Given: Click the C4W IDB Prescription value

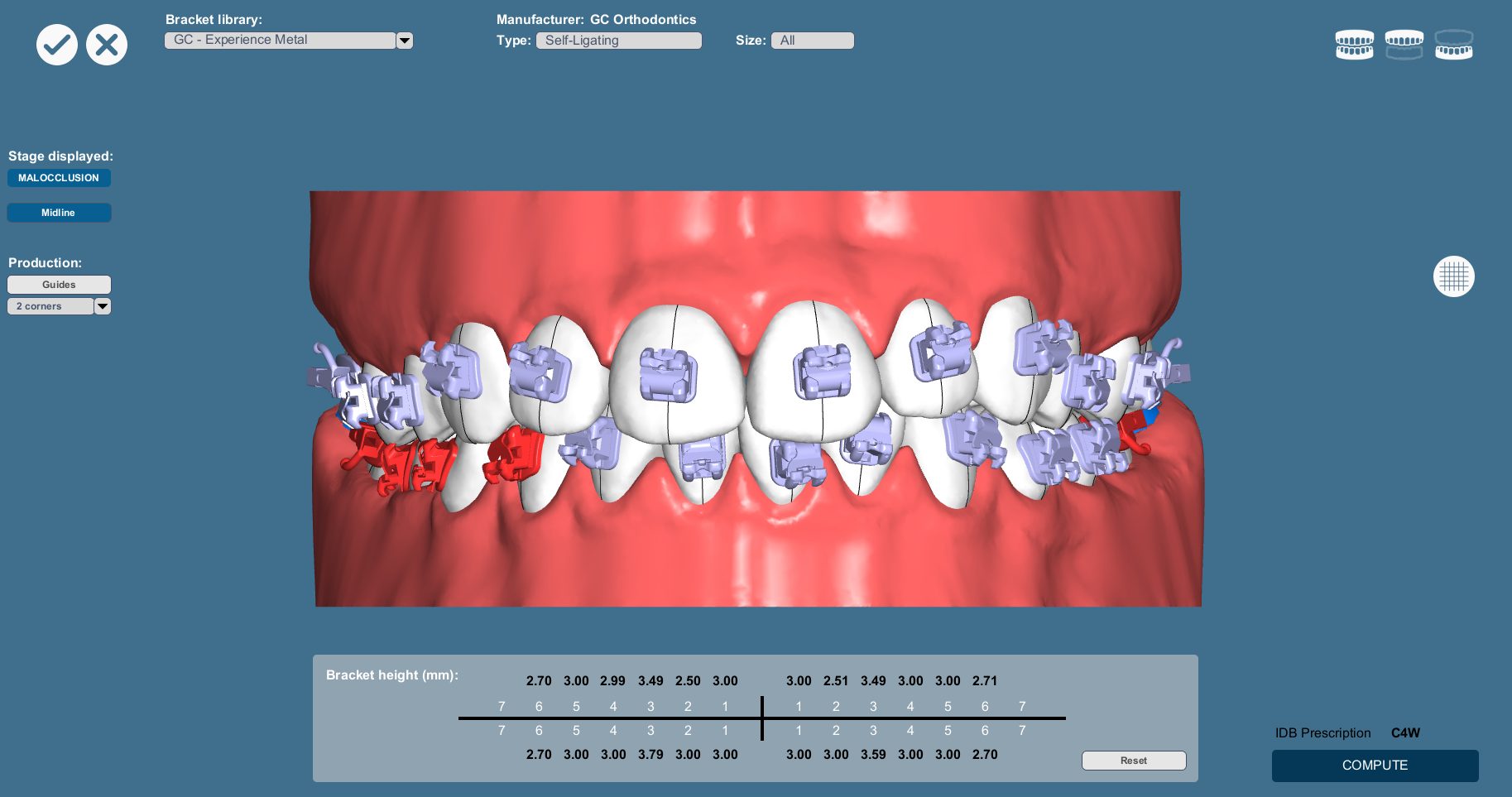Looking at the screenshot, I should (1404, 732).
